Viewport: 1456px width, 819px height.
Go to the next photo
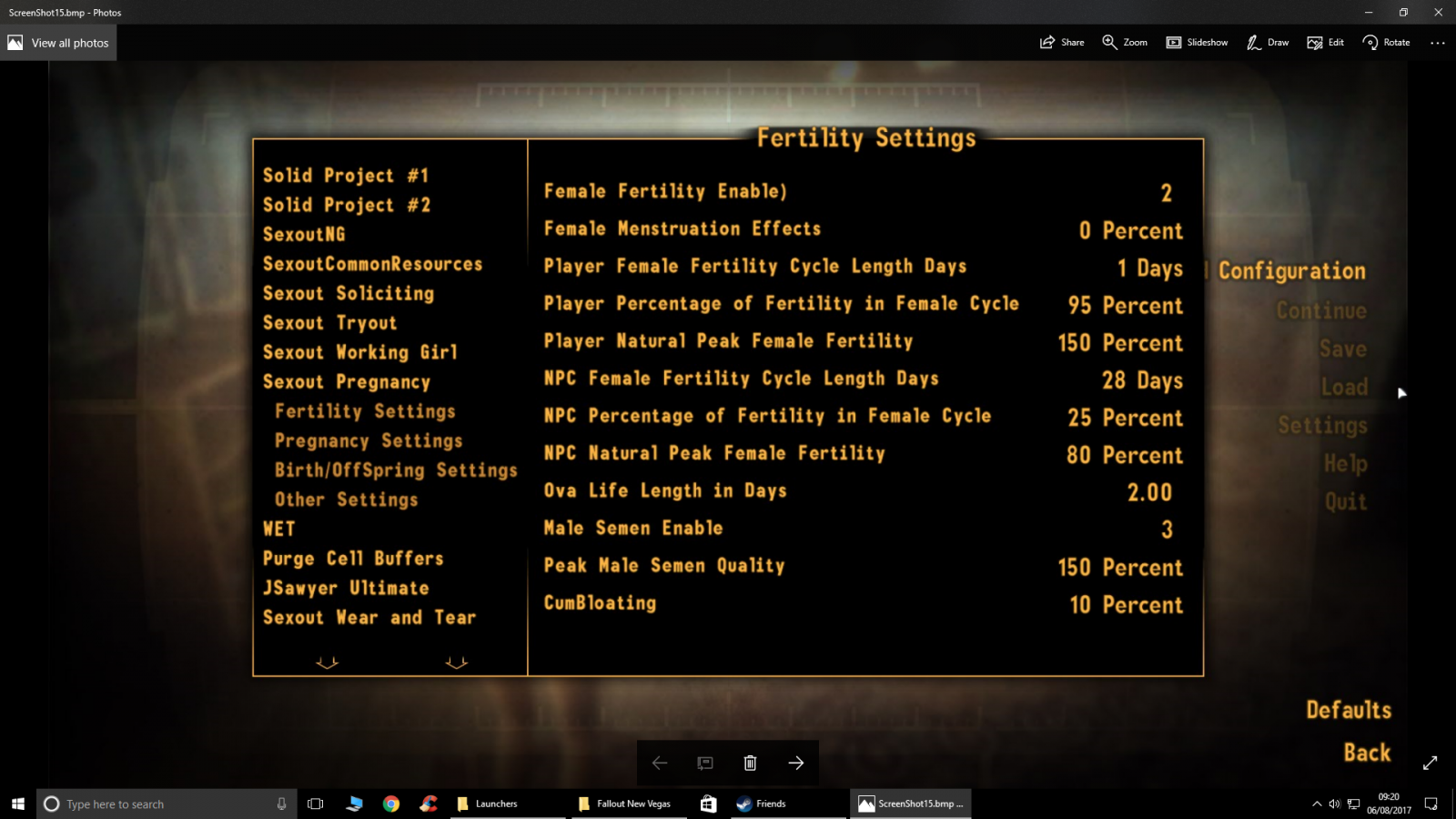tap(796, 763)
